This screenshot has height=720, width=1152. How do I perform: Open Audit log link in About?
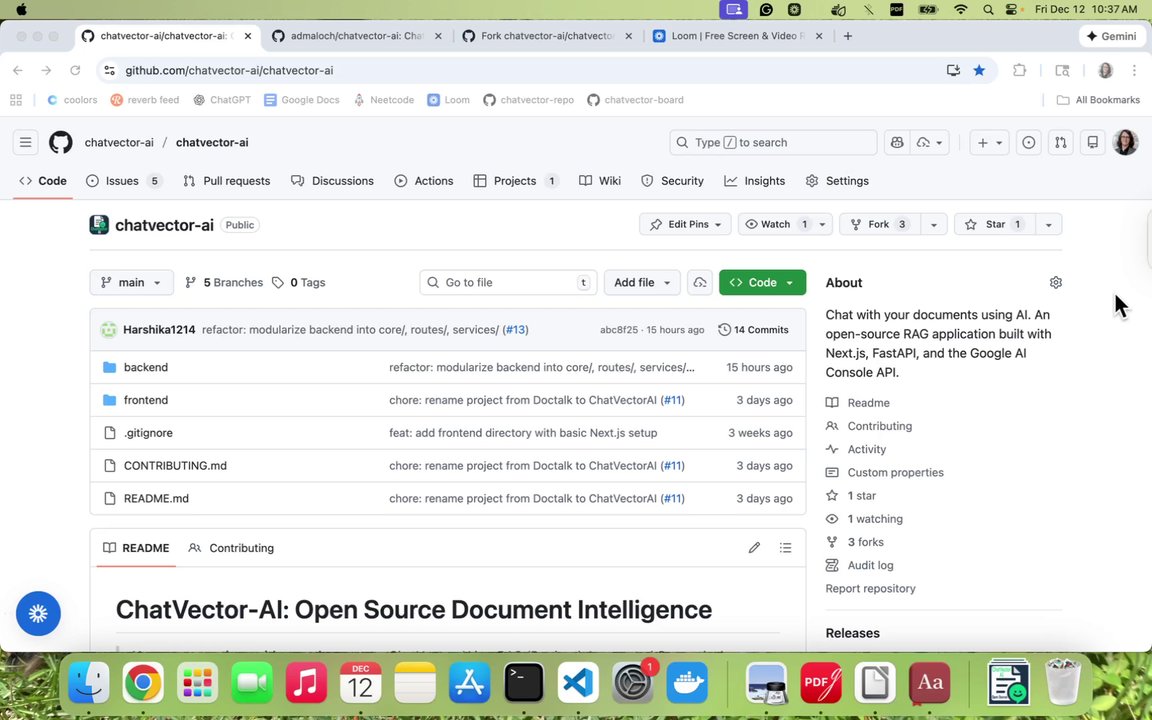[870, 566]
